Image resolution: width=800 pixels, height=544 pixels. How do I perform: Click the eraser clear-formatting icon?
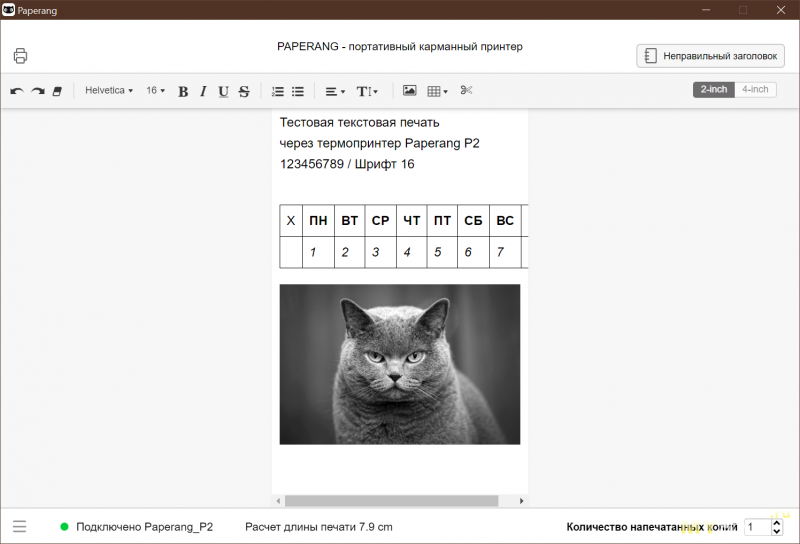pos(57,91)
